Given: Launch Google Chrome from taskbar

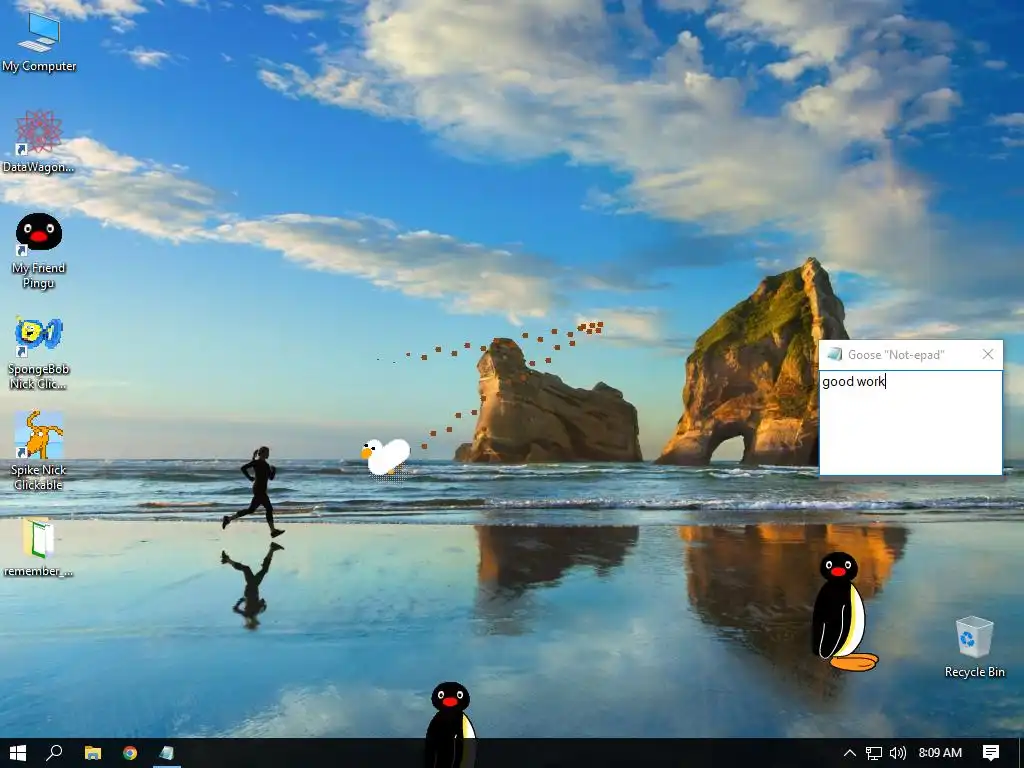Looking at the screenshot, I should pyautogui.click(x=130, y=753).
